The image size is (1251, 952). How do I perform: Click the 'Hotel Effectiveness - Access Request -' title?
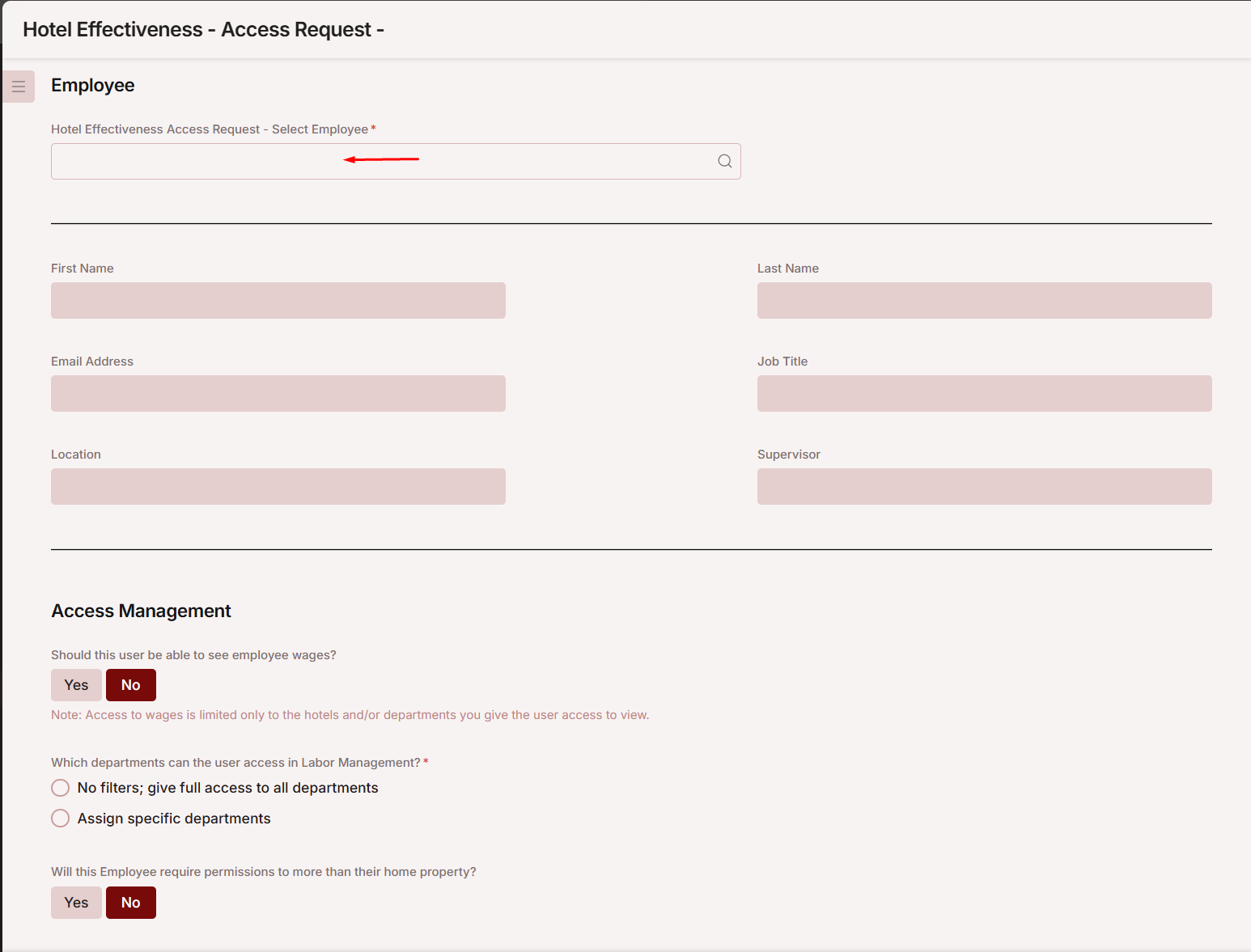click(x=203, y=29)
